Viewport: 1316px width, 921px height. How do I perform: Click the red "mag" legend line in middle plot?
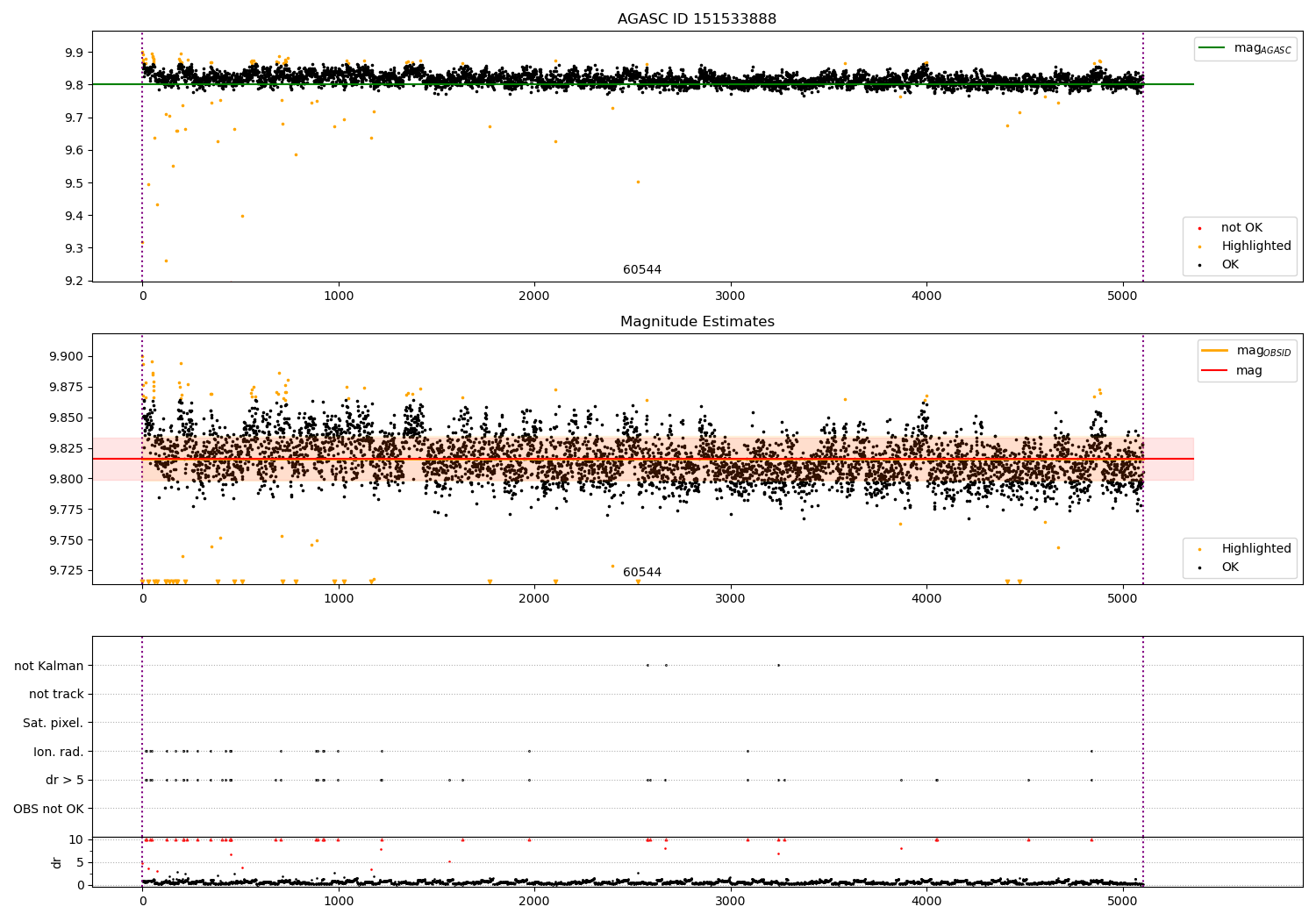click(1214, 371)
